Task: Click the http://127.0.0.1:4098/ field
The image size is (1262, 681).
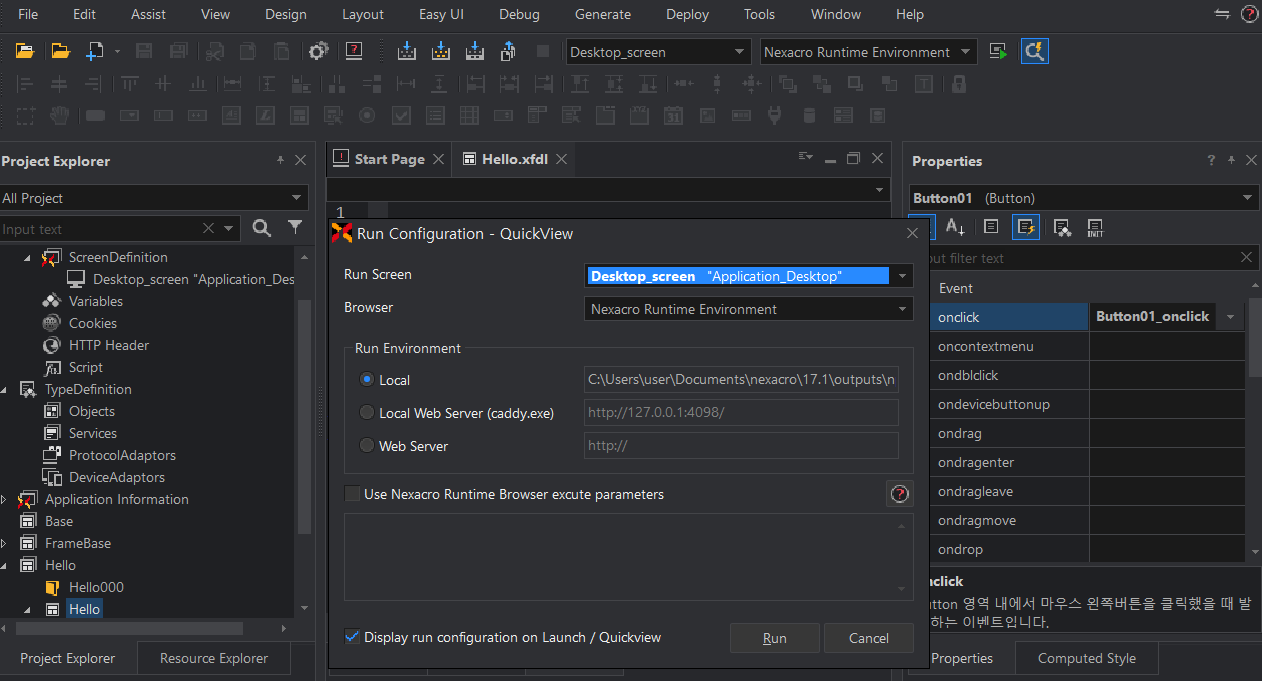Action: coord(741,413)
